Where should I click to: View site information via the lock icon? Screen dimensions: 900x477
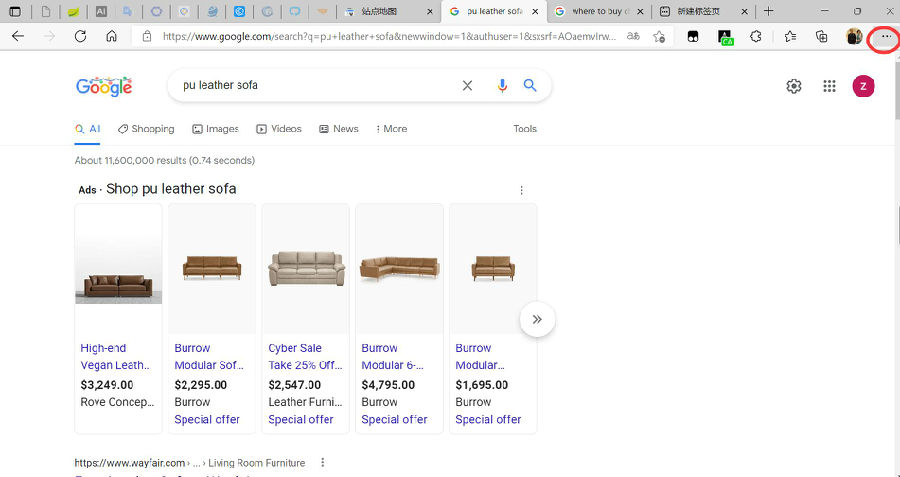(x=147, y=36)
